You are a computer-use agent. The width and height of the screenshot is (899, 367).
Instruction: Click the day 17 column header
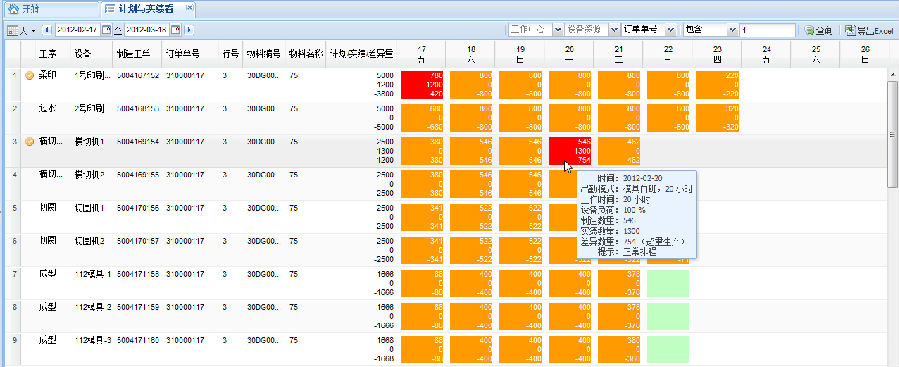pyautogui.click(x=422, y=54)
